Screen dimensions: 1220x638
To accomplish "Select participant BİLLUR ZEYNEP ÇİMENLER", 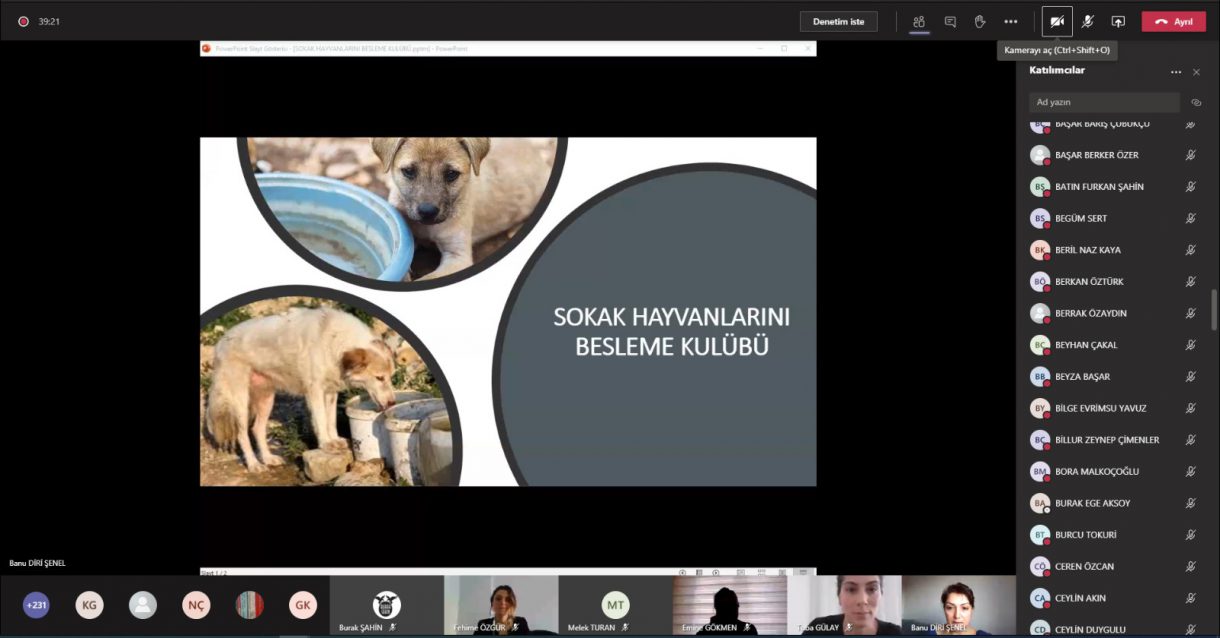I will coord(1114,440).
